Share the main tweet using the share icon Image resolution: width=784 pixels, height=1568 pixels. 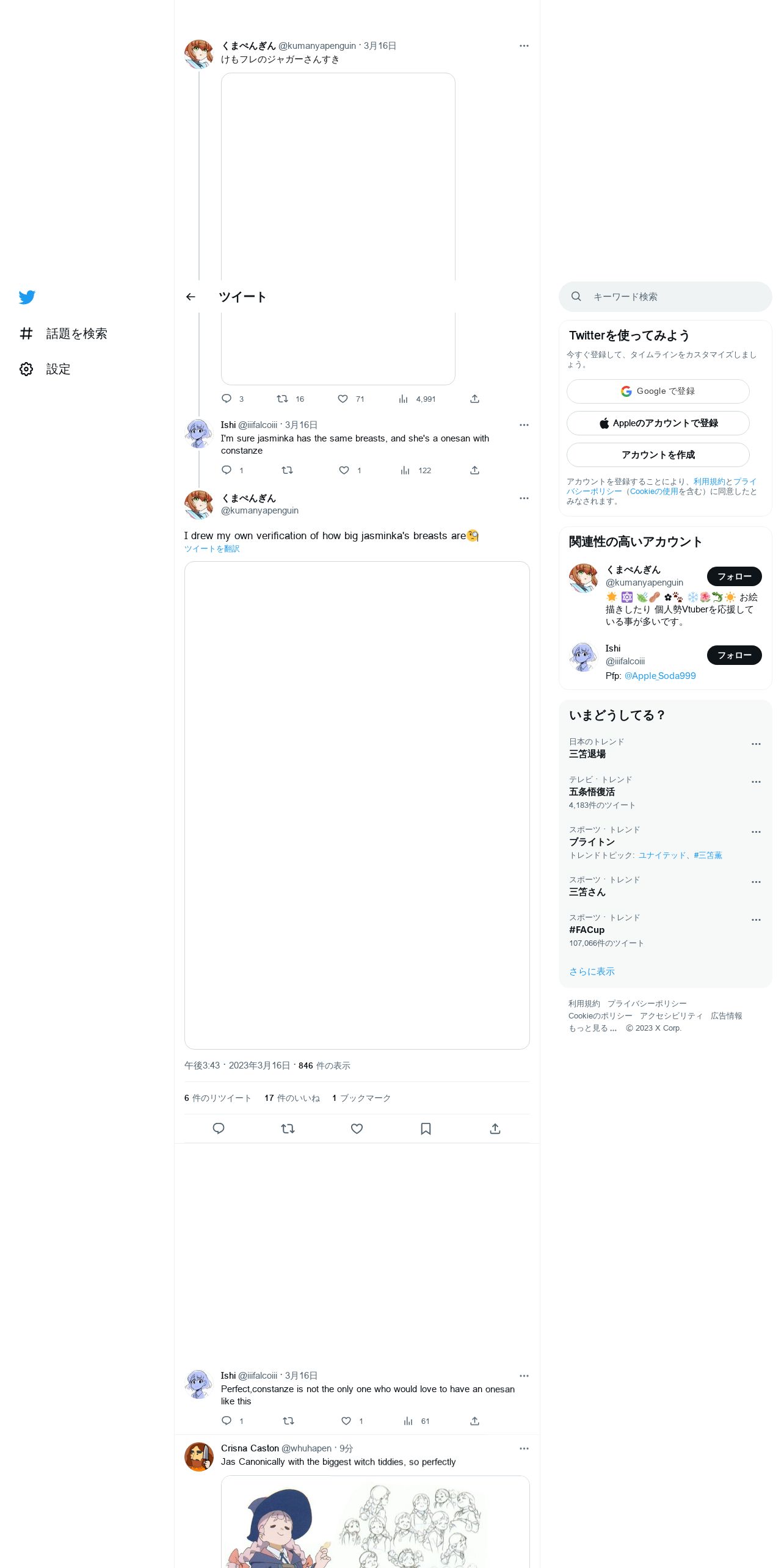495,1129
